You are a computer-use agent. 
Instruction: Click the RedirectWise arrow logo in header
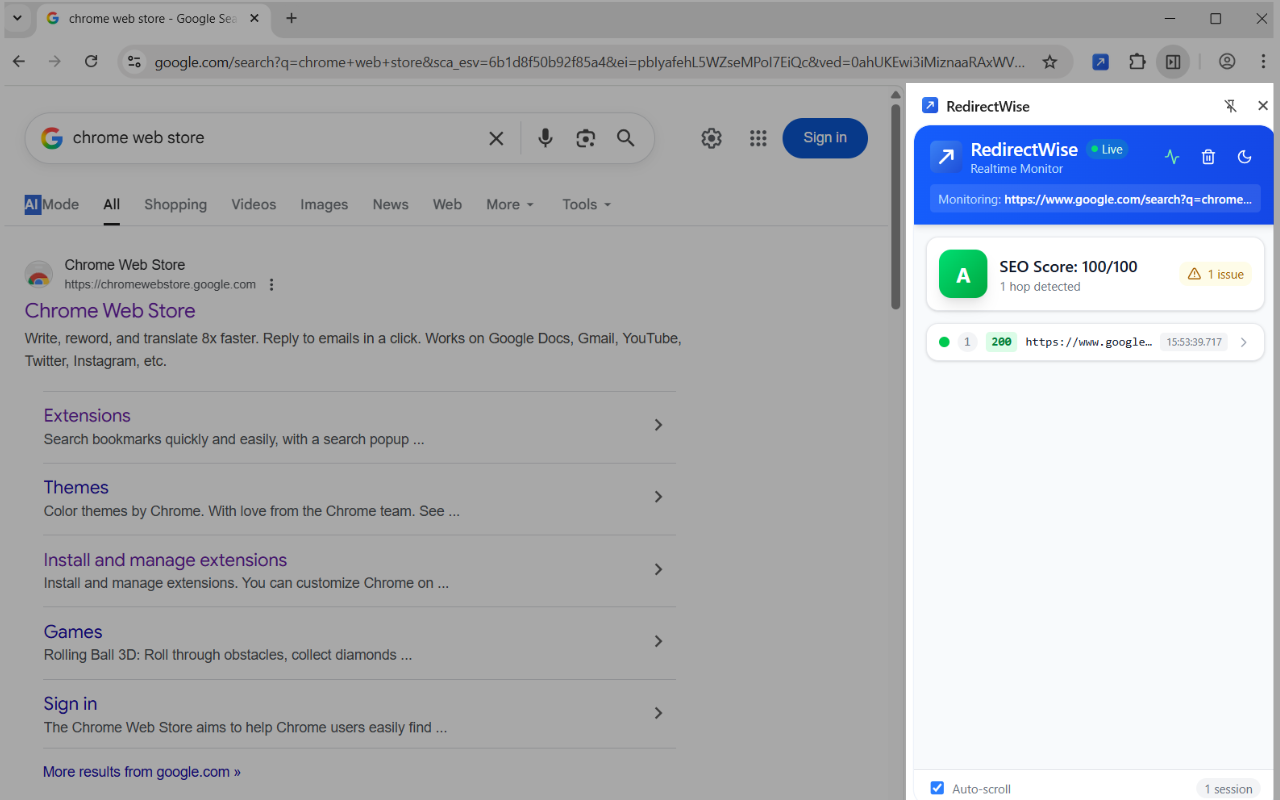[946, 157]
